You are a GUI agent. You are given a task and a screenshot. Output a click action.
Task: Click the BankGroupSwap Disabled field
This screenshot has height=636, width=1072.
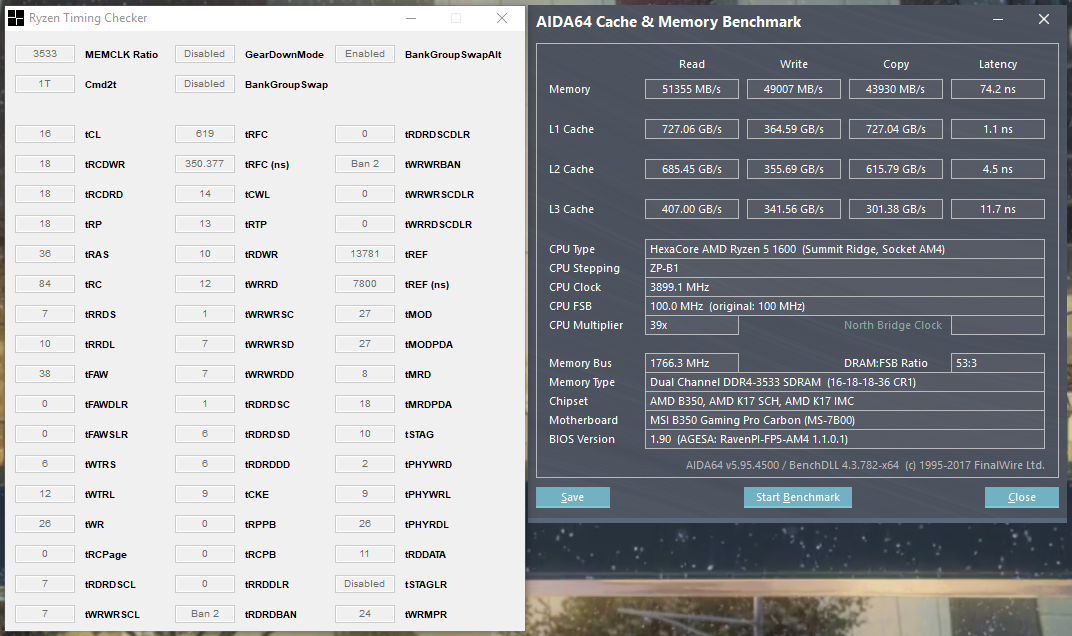point(205,84)
